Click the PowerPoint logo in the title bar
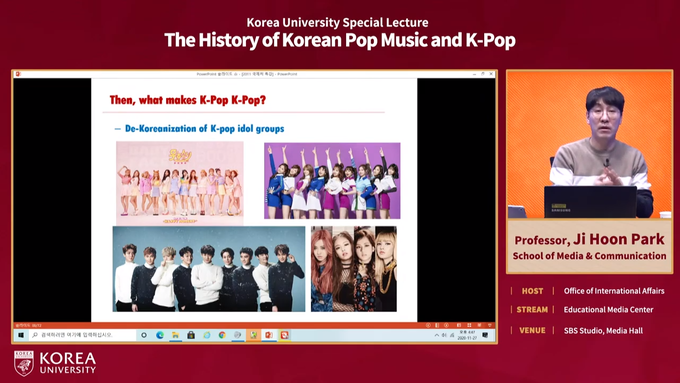 (x=18, y=74)
